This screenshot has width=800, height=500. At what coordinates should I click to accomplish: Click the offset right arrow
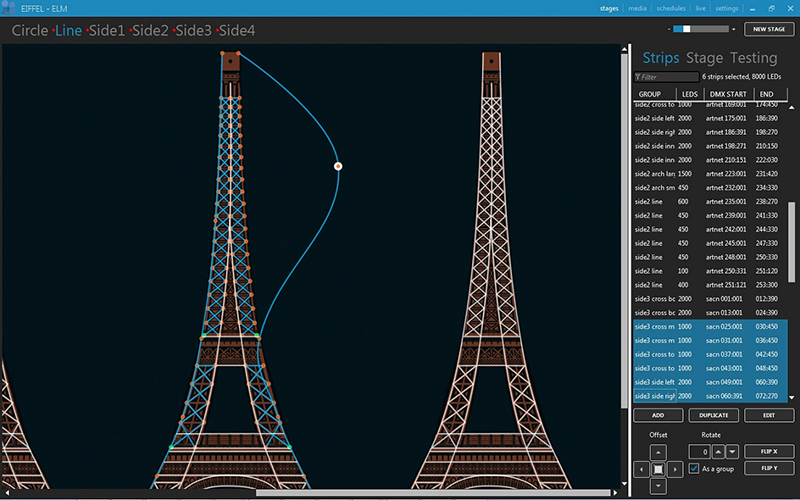tap(675, 468)
